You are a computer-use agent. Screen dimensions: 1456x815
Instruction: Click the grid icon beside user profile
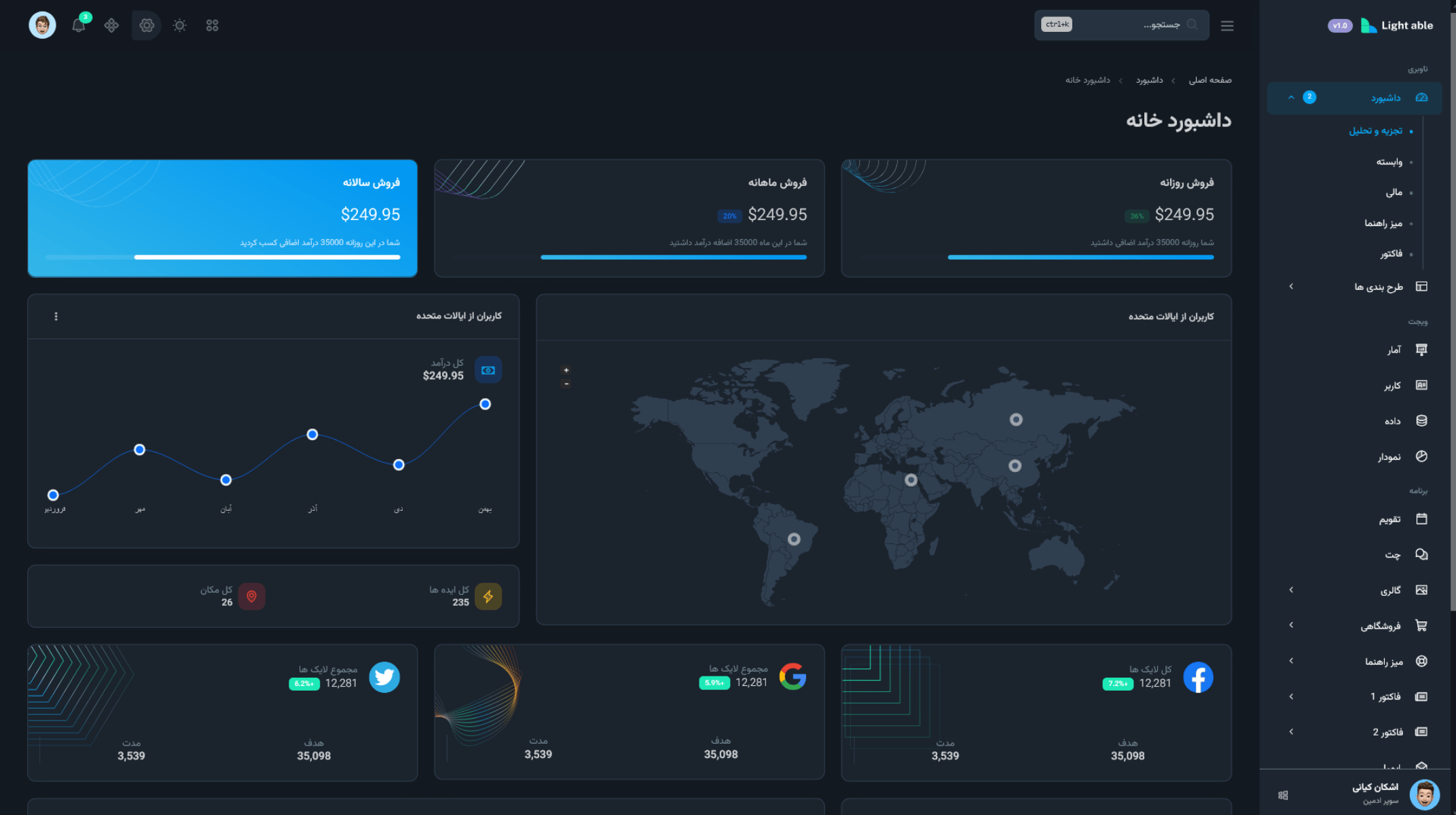(1283, 795)
